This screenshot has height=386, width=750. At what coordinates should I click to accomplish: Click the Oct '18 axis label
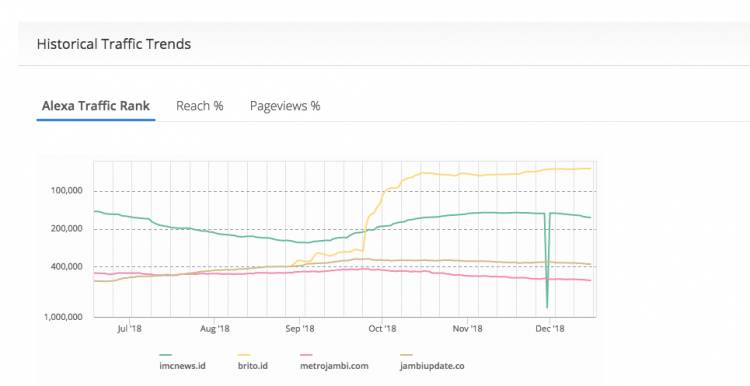pyautogui.click(x=383, y=329)
